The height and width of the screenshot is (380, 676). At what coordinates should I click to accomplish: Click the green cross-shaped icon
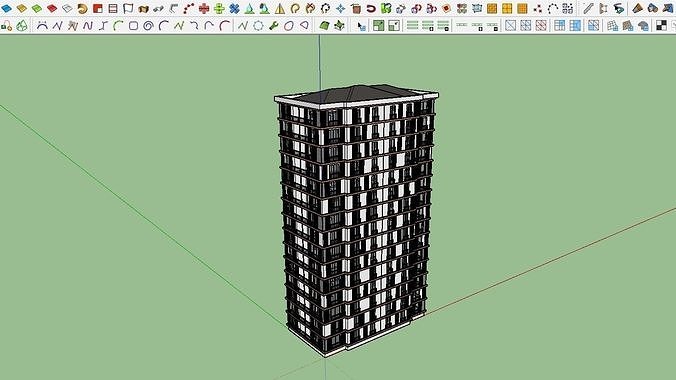[219, 8]
